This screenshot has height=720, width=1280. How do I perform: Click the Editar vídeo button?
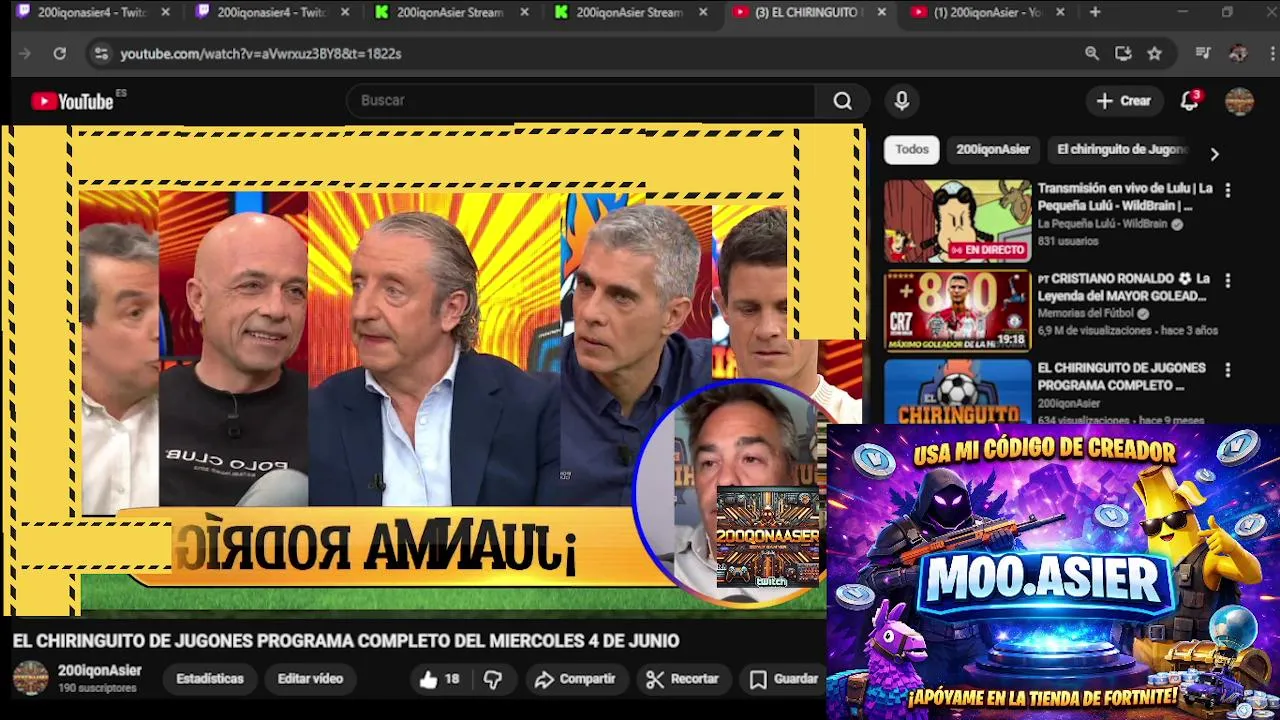click(x=310, y=679)
